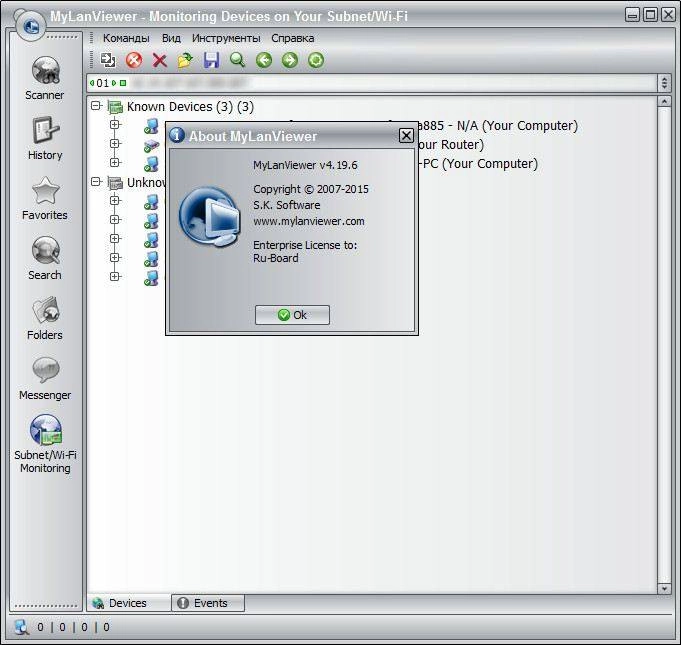681x645 pixels.
Task: Click the address bar spinner on the right
Action: pos(664,83)
